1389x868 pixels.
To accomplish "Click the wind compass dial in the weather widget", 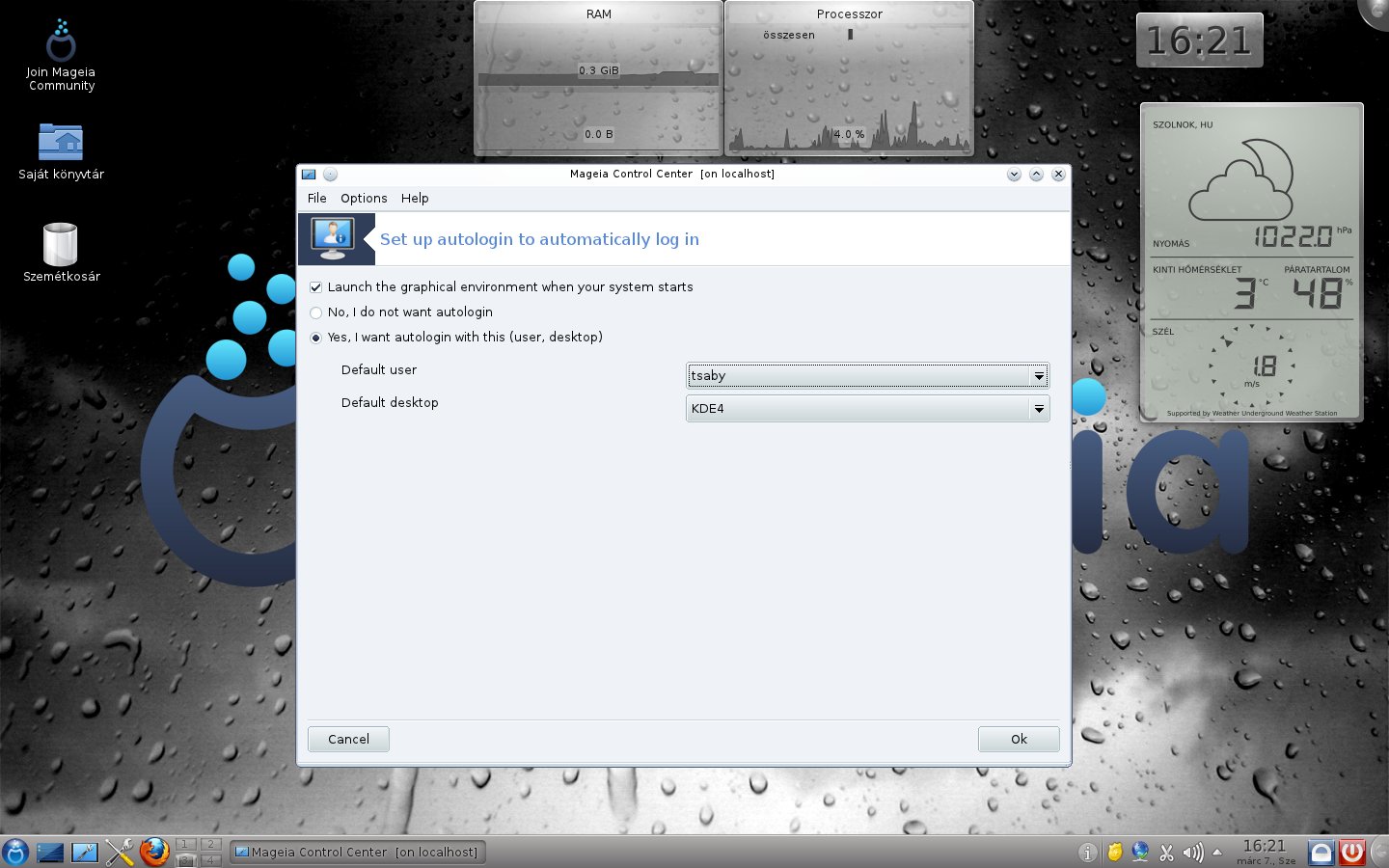I will (1252, 366).
